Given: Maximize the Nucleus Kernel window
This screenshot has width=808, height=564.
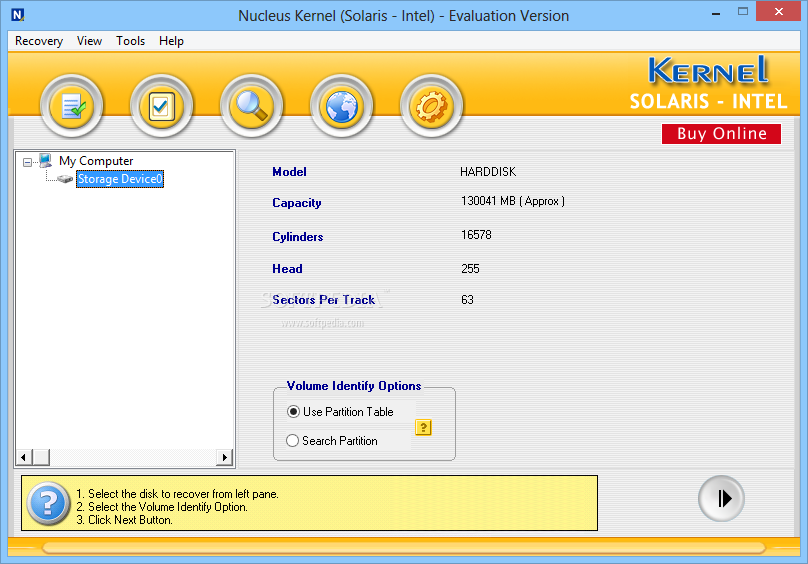Looking at the screenshot, I should coord(743,11).
